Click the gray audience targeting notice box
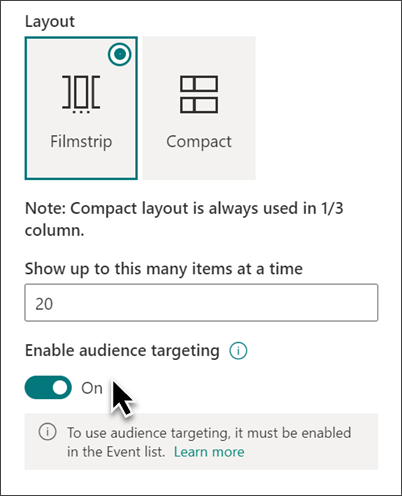The image size is (402, 496). (x=201, y=442)
